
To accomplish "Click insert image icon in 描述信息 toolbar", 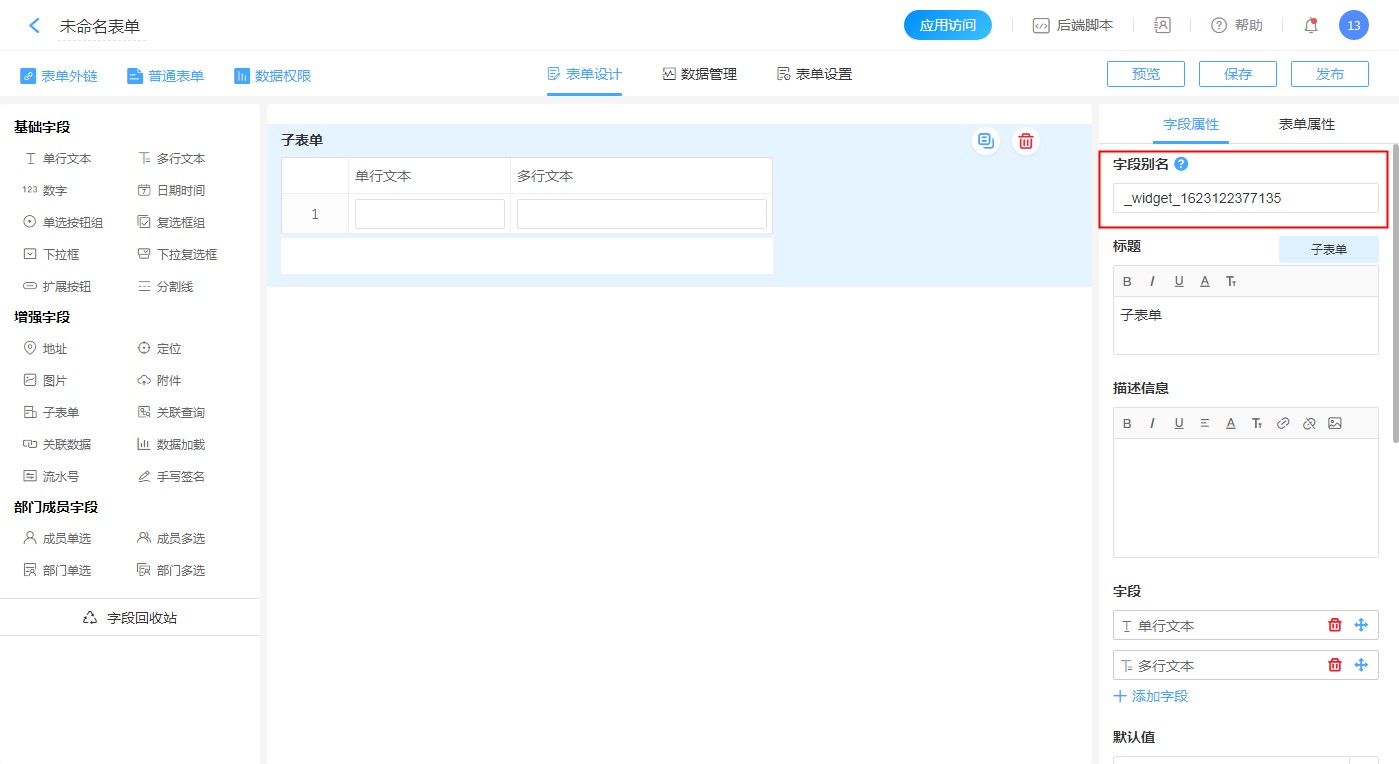I will 1334,423.
